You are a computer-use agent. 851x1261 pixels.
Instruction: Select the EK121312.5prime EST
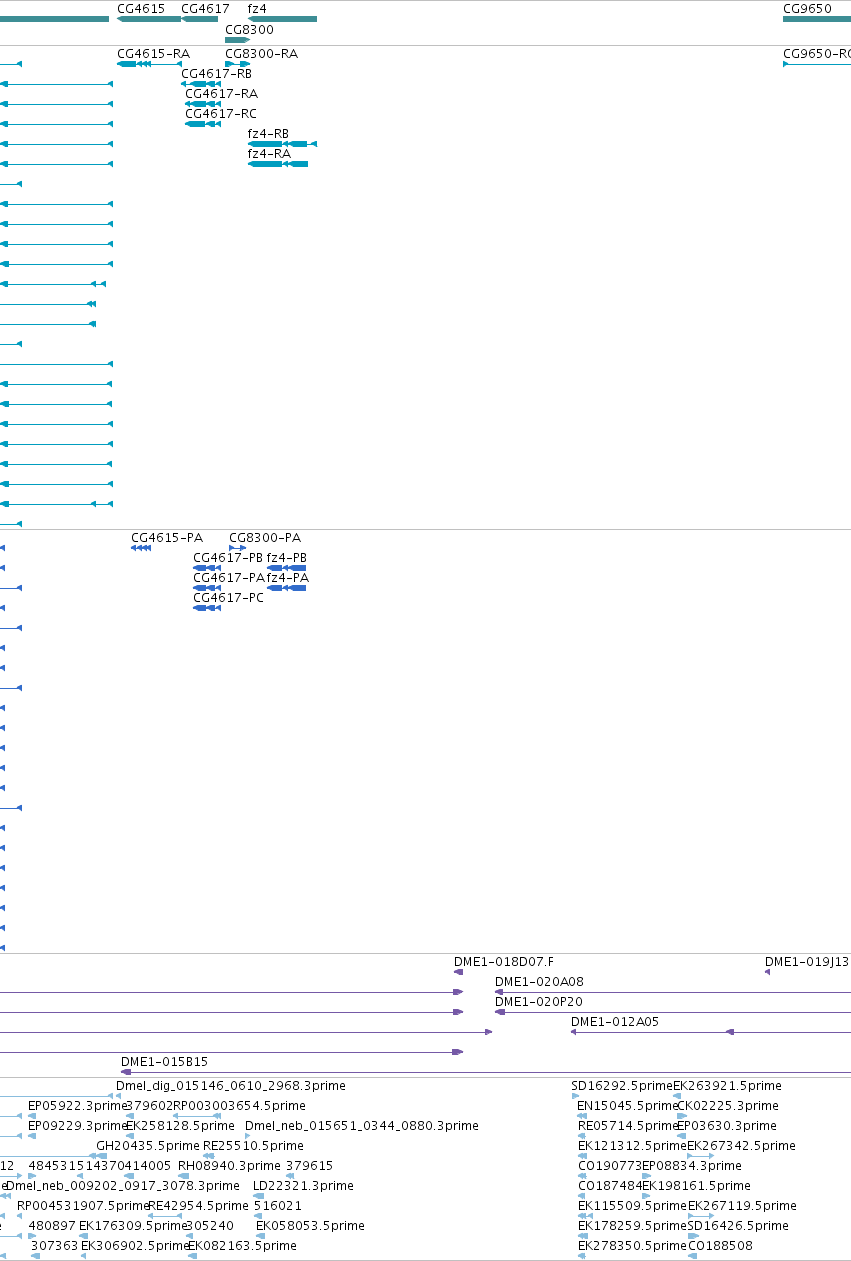[582, 1156]
